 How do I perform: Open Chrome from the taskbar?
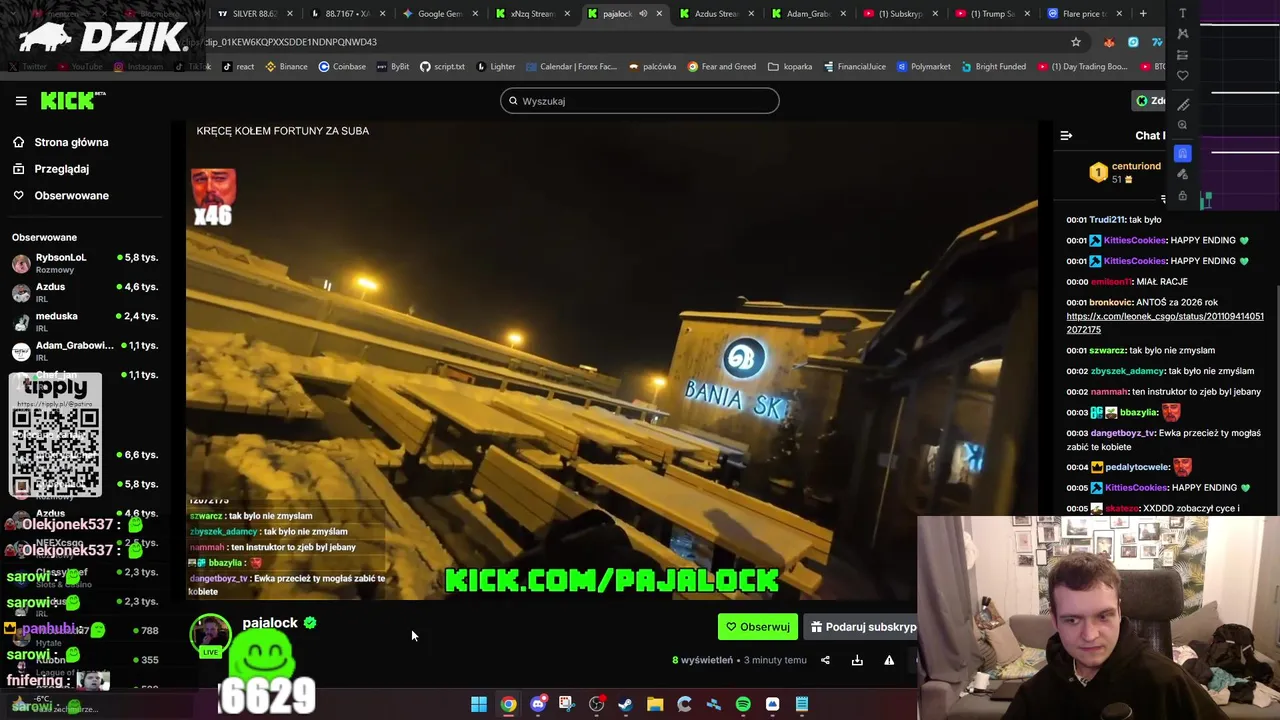[508, 704]
